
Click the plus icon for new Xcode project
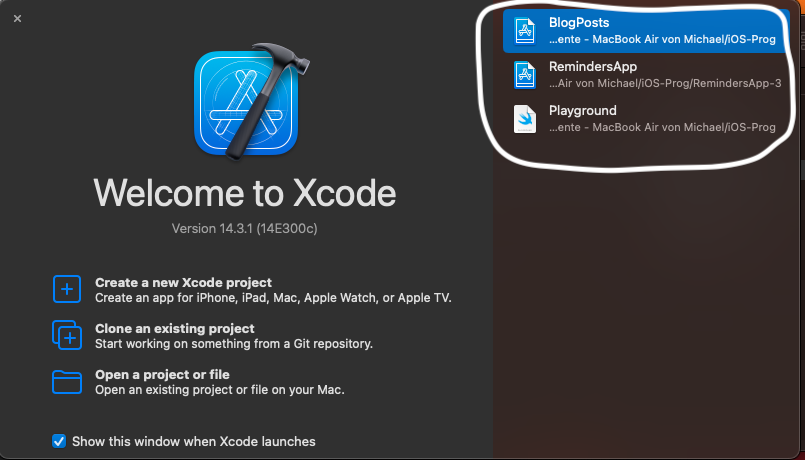pos(67,289)
